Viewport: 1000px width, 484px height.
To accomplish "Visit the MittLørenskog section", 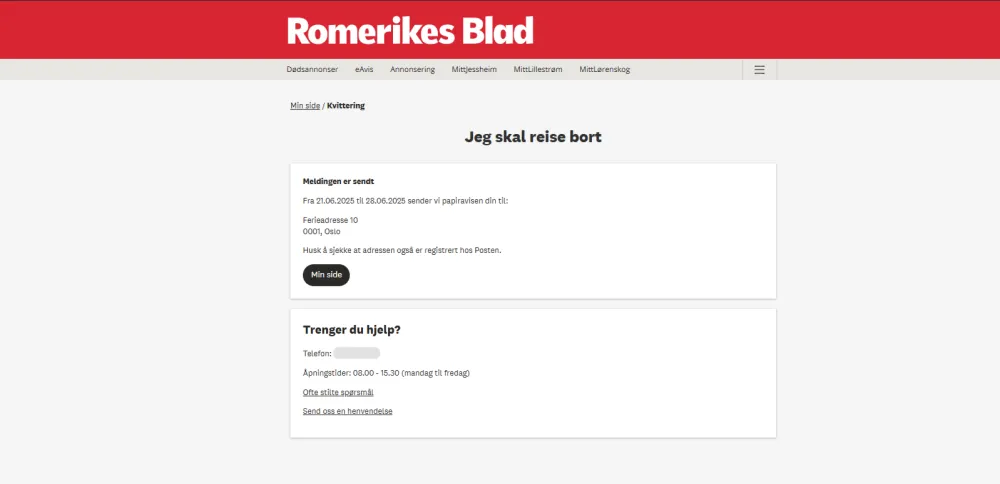I will [604, 70].
